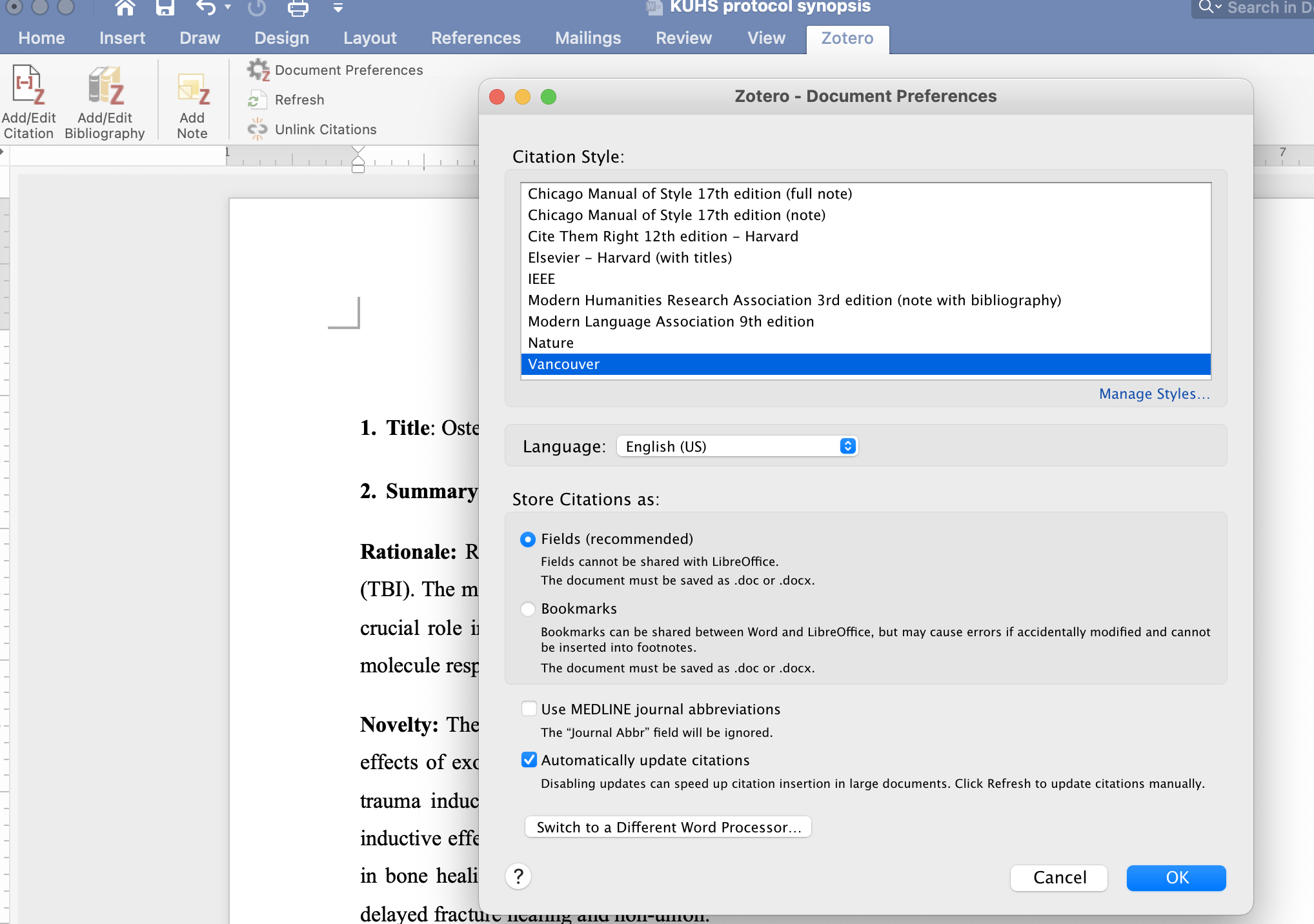Screen dimensions: 1314x924
Task: Select the Bookmarks radio option
Action: pos(528,609)
